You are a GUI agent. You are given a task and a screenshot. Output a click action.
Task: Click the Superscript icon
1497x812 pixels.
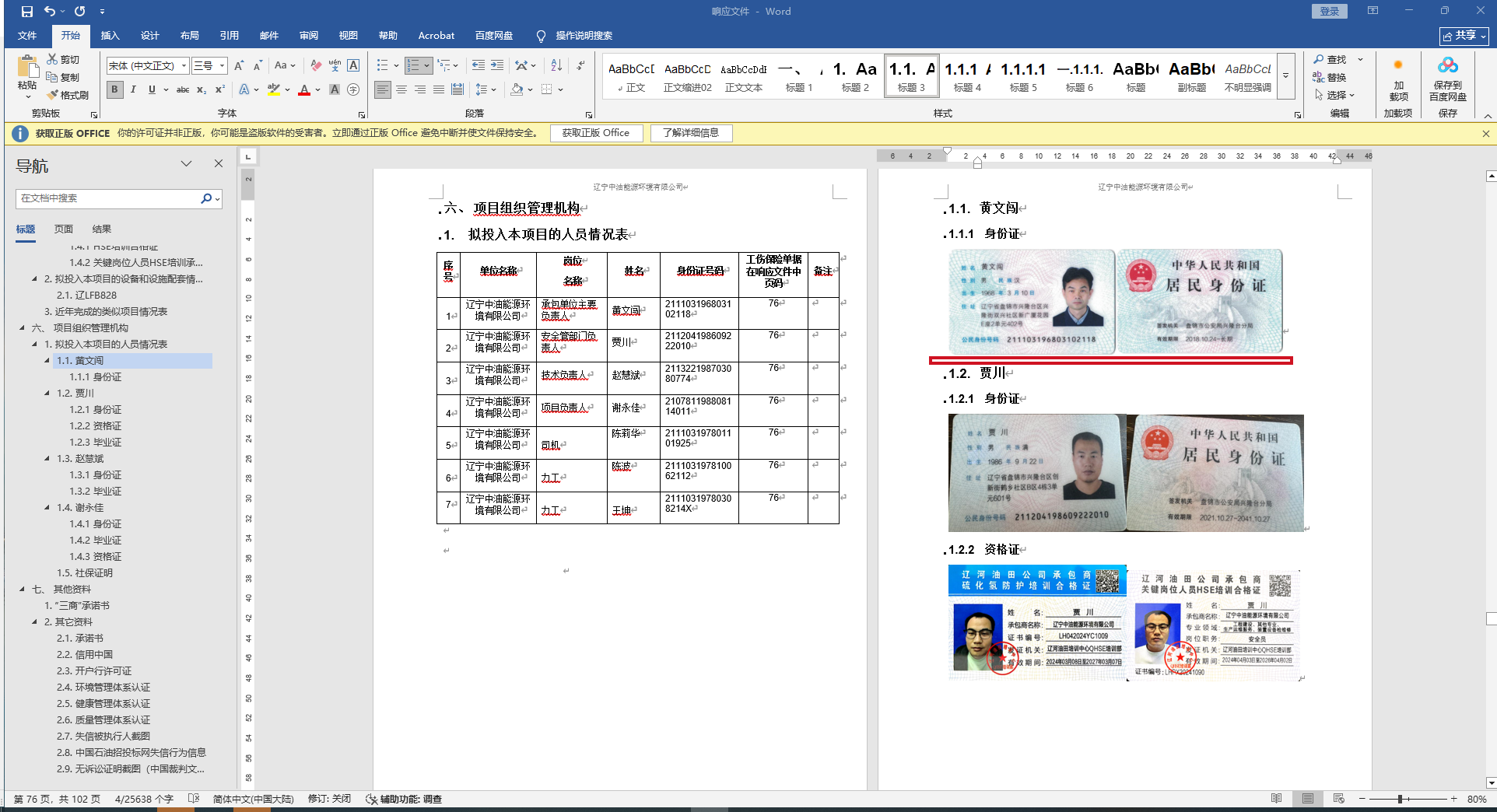[220, 89]
